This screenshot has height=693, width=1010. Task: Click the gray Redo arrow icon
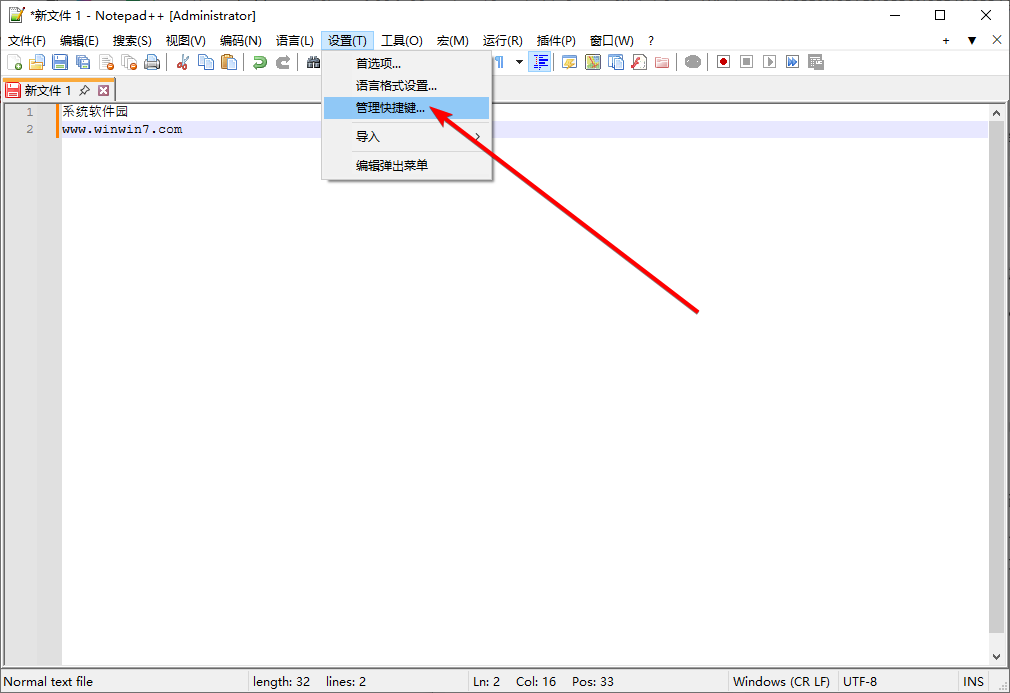coord(283,62)
